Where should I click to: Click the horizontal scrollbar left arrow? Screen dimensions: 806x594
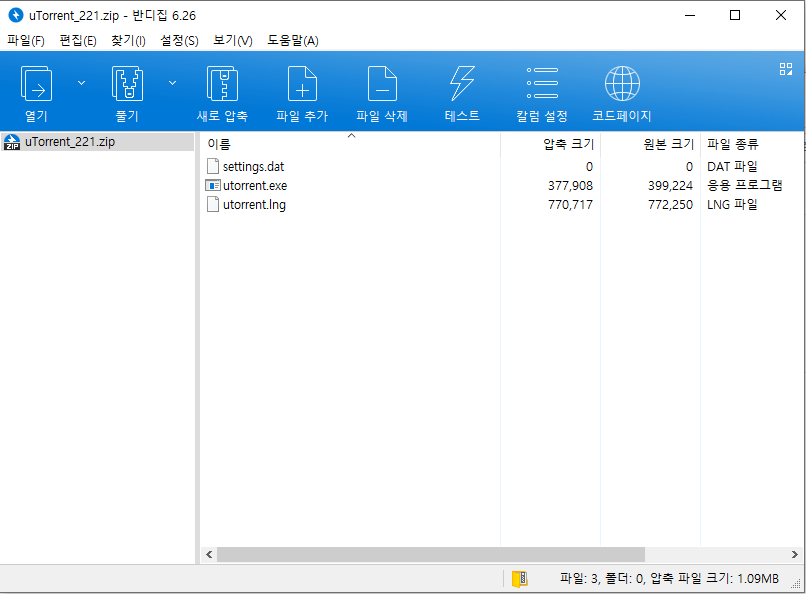point(209,554)
